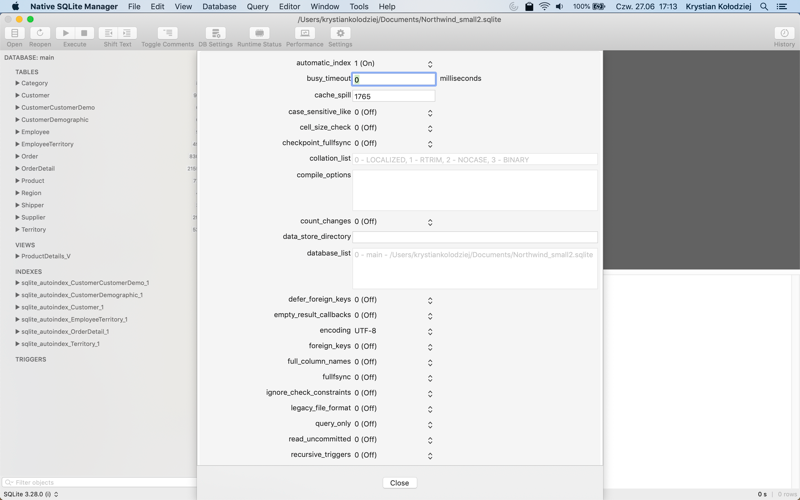Run query with the Execute play icon
The image size is (800, 500).
(x=65, y=33)
